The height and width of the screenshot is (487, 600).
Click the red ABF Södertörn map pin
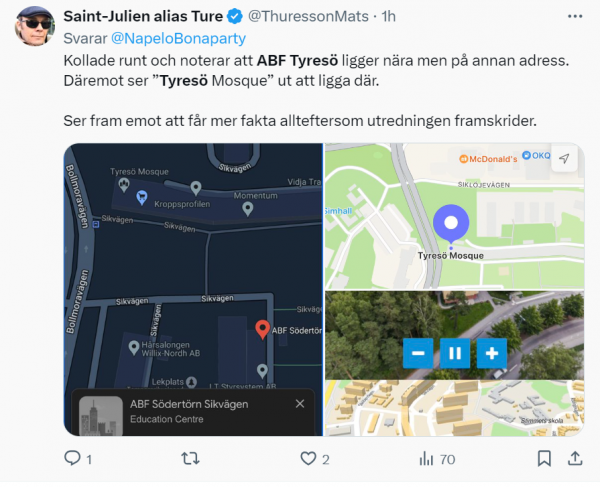pyautogui.click(x=262, y=329)
